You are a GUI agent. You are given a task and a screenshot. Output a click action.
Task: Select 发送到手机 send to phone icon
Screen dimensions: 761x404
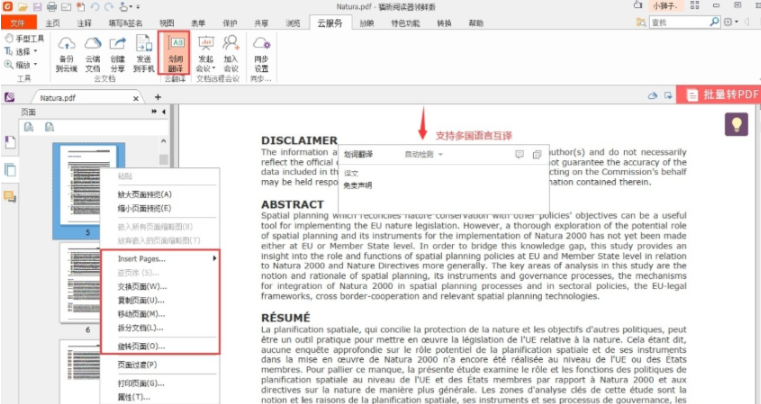tap(144, 53)
